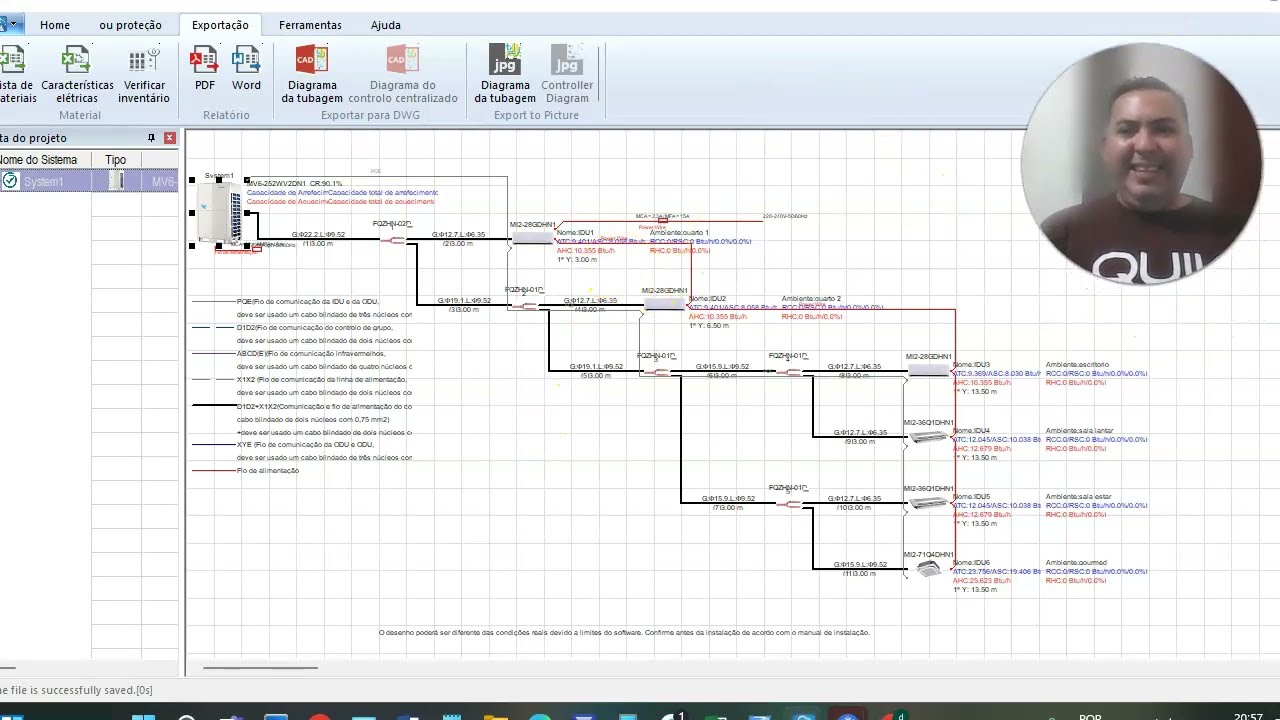The height and width of the screenshot is (720, 1280).
Task: Click the Tipo column header
Action: (116, 160)
